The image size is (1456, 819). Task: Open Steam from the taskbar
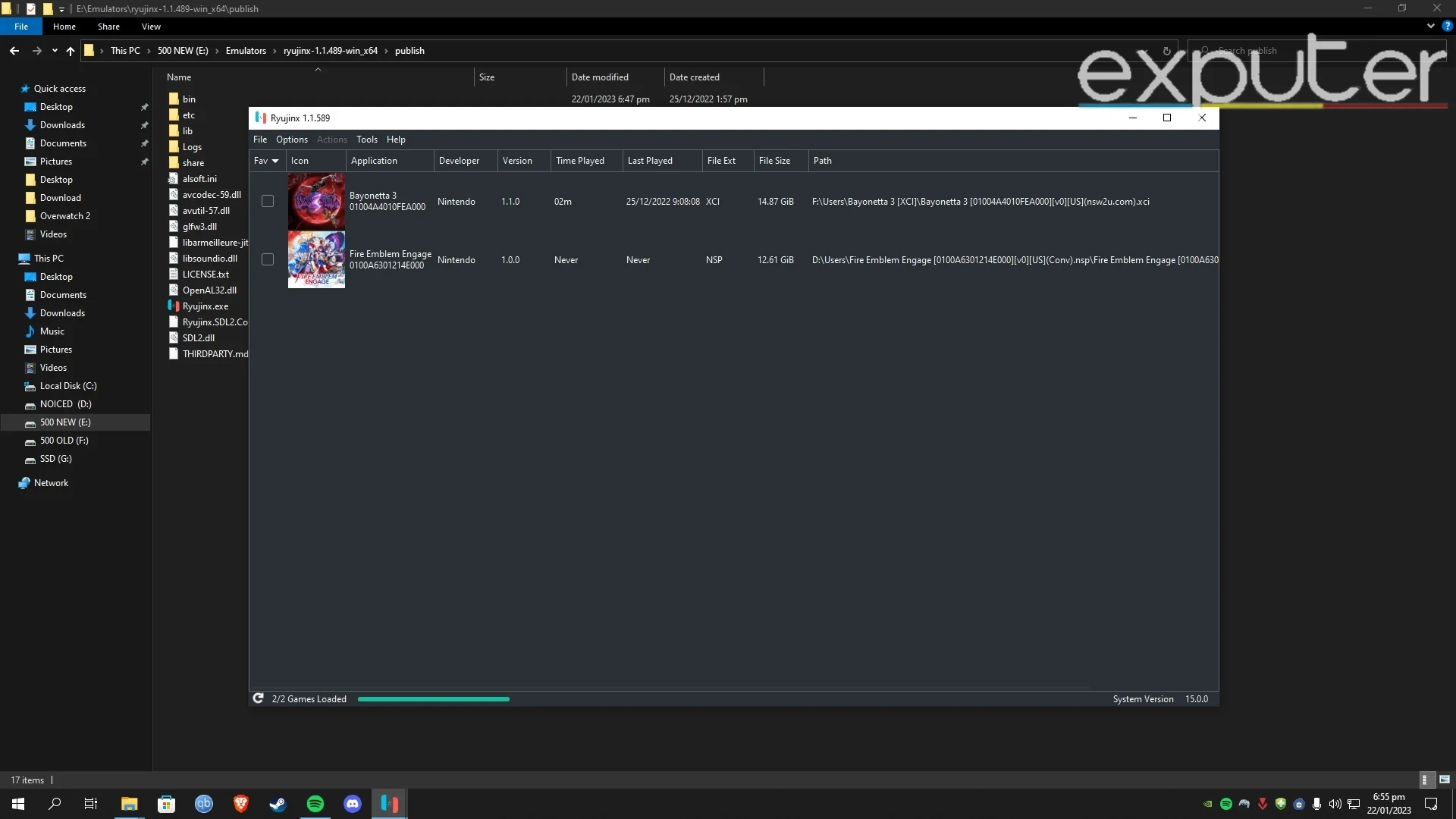(x=277, y=804)
